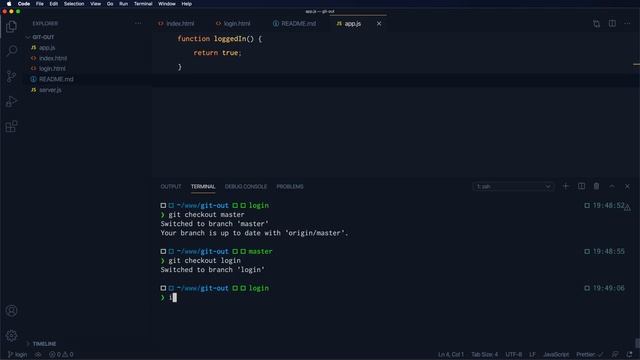Open Explorer more actions ellipsis
The image size is (640, 360).
pyautogui.click(x=138, y=23)
